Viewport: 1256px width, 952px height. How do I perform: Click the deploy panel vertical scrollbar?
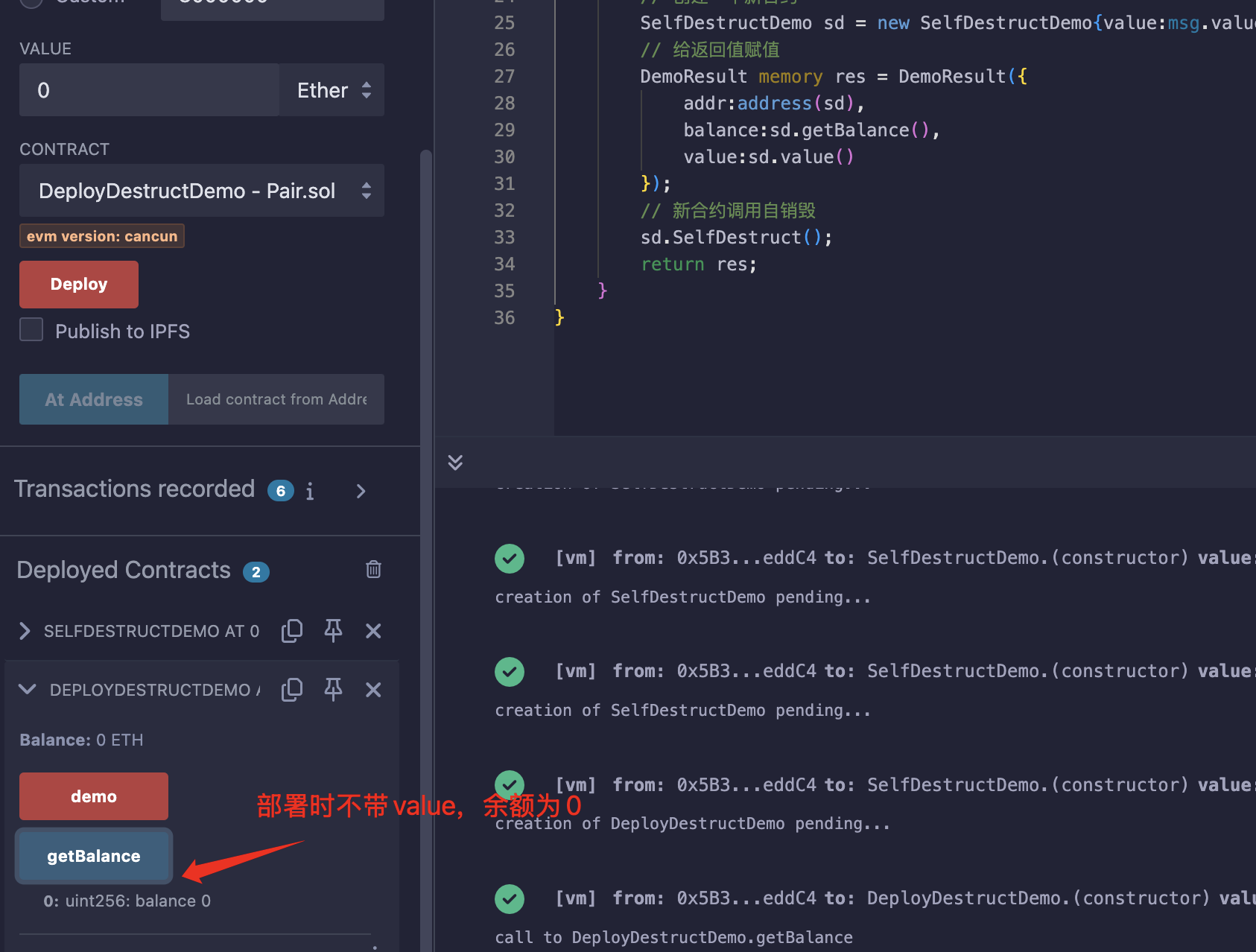pyautogui.click(x=426, y=551)
